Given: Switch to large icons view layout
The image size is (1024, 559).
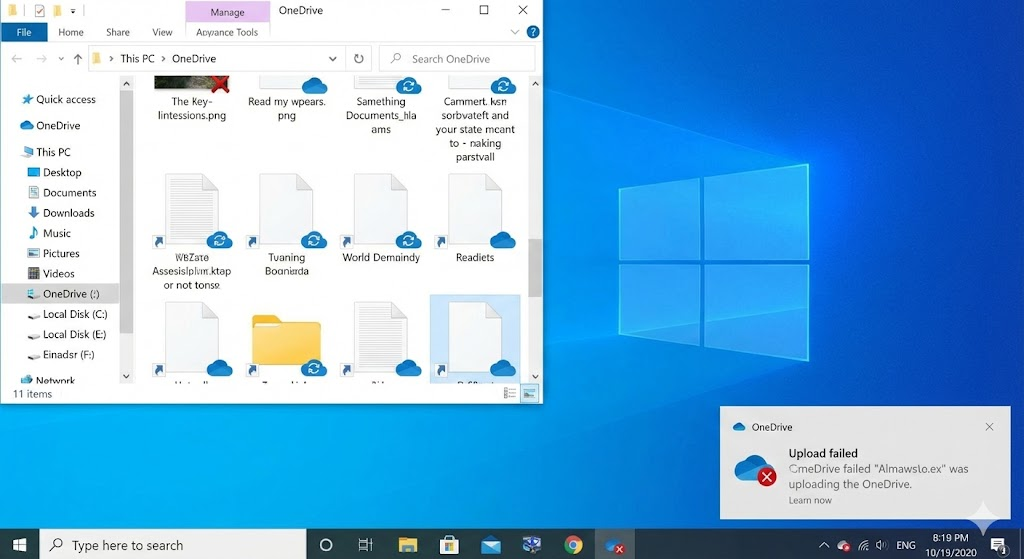Looking at the screenshot, I should pos(529,392).
